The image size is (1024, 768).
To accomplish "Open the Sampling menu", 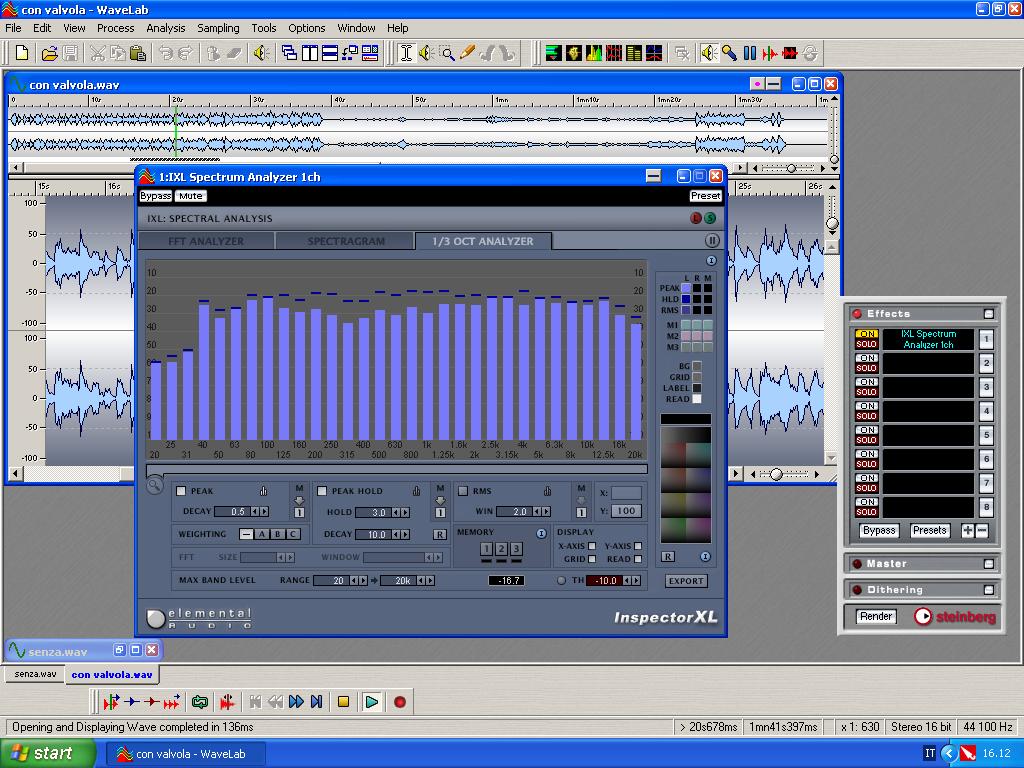I will point(218,28).
